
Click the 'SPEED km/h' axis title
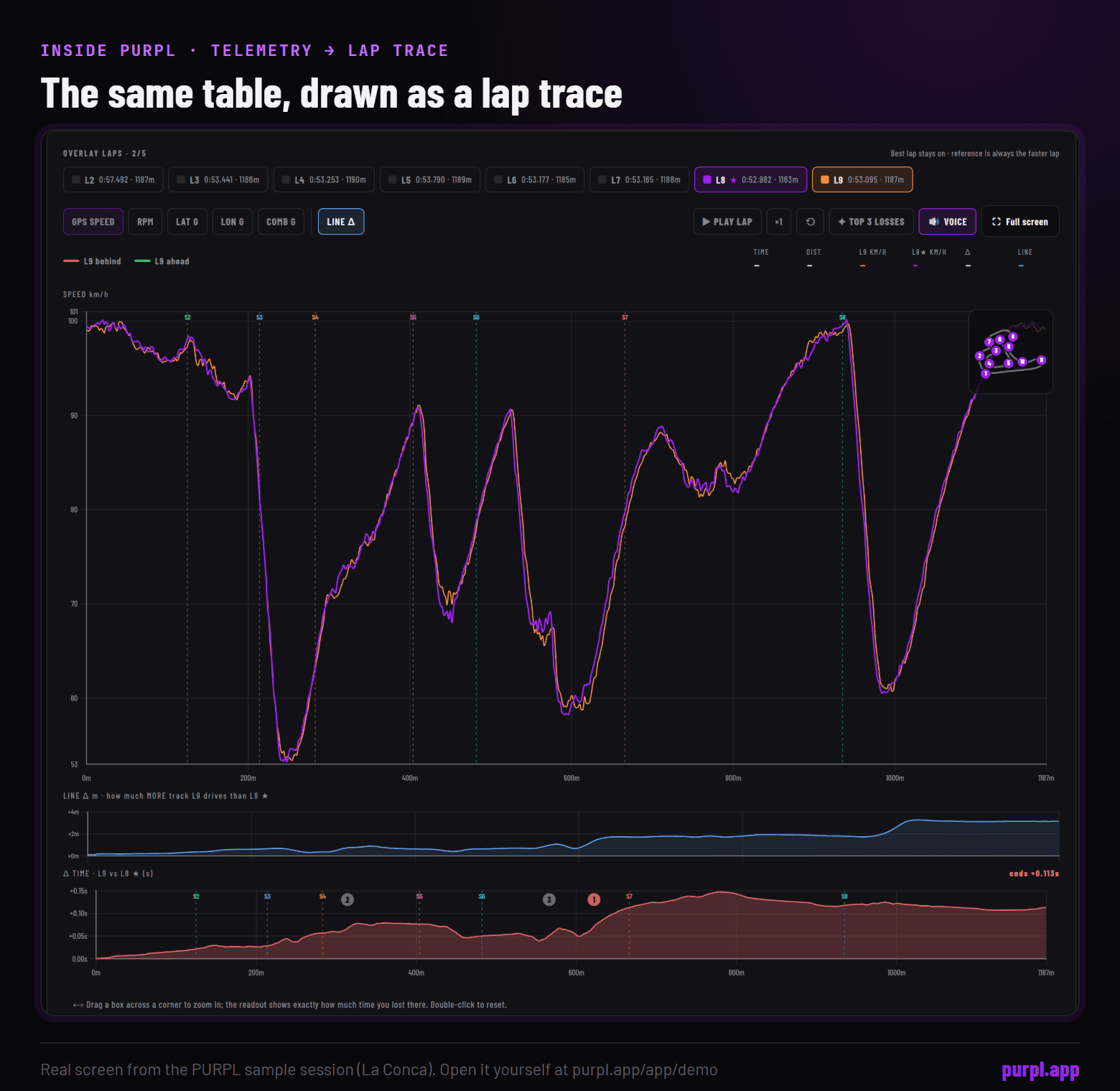pyautogui.click(x=85, y=294)
